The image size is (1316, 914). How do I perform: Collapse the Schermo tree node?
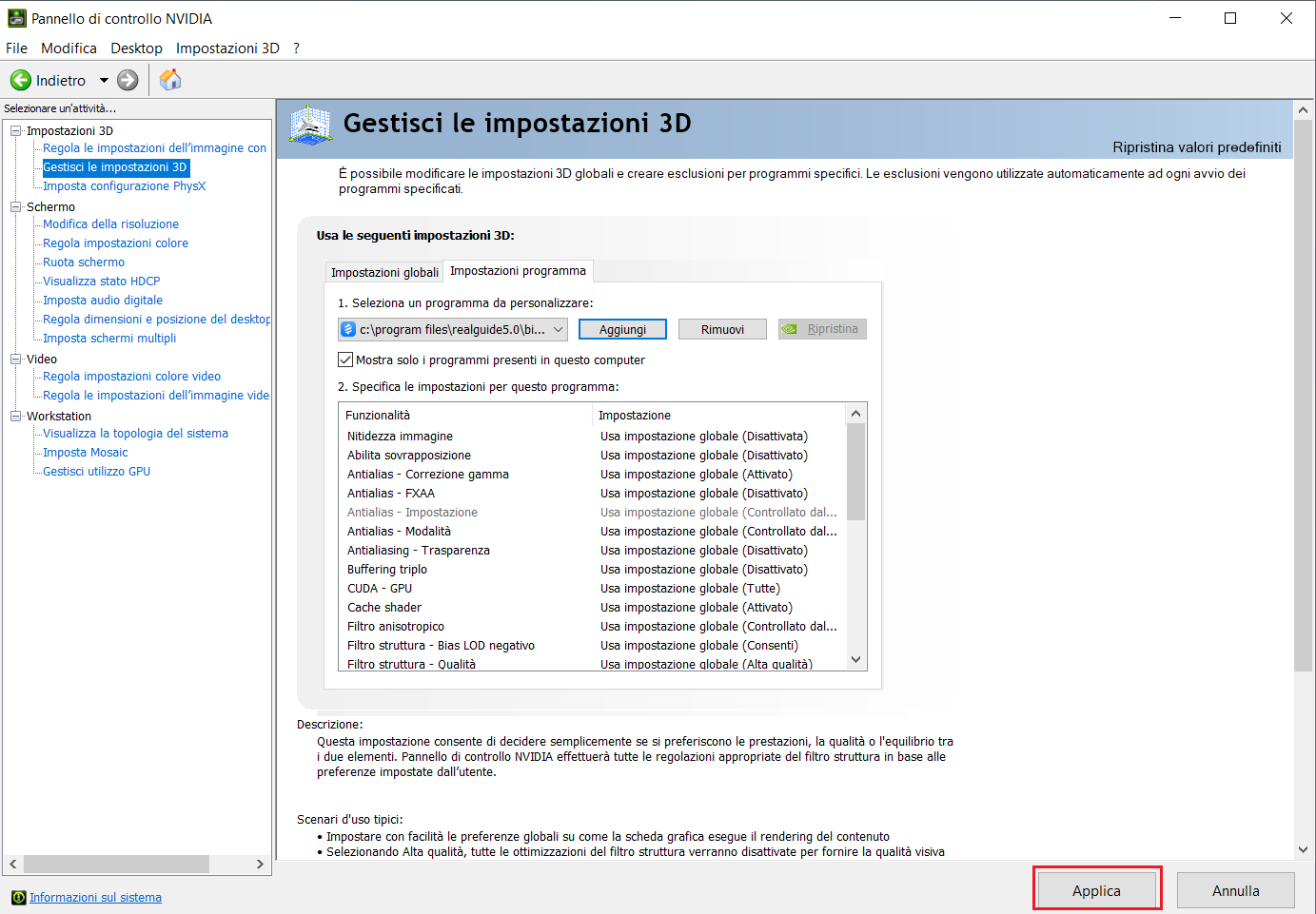pyautogui.click(x=16, y=207)
